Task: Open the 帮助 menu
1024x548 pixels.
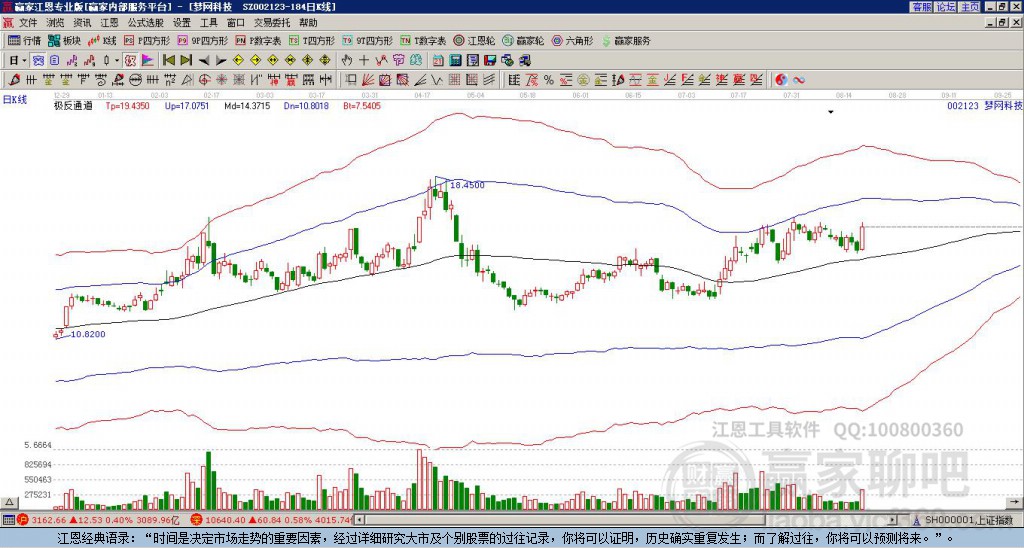Action: click(x=308, y=23)
